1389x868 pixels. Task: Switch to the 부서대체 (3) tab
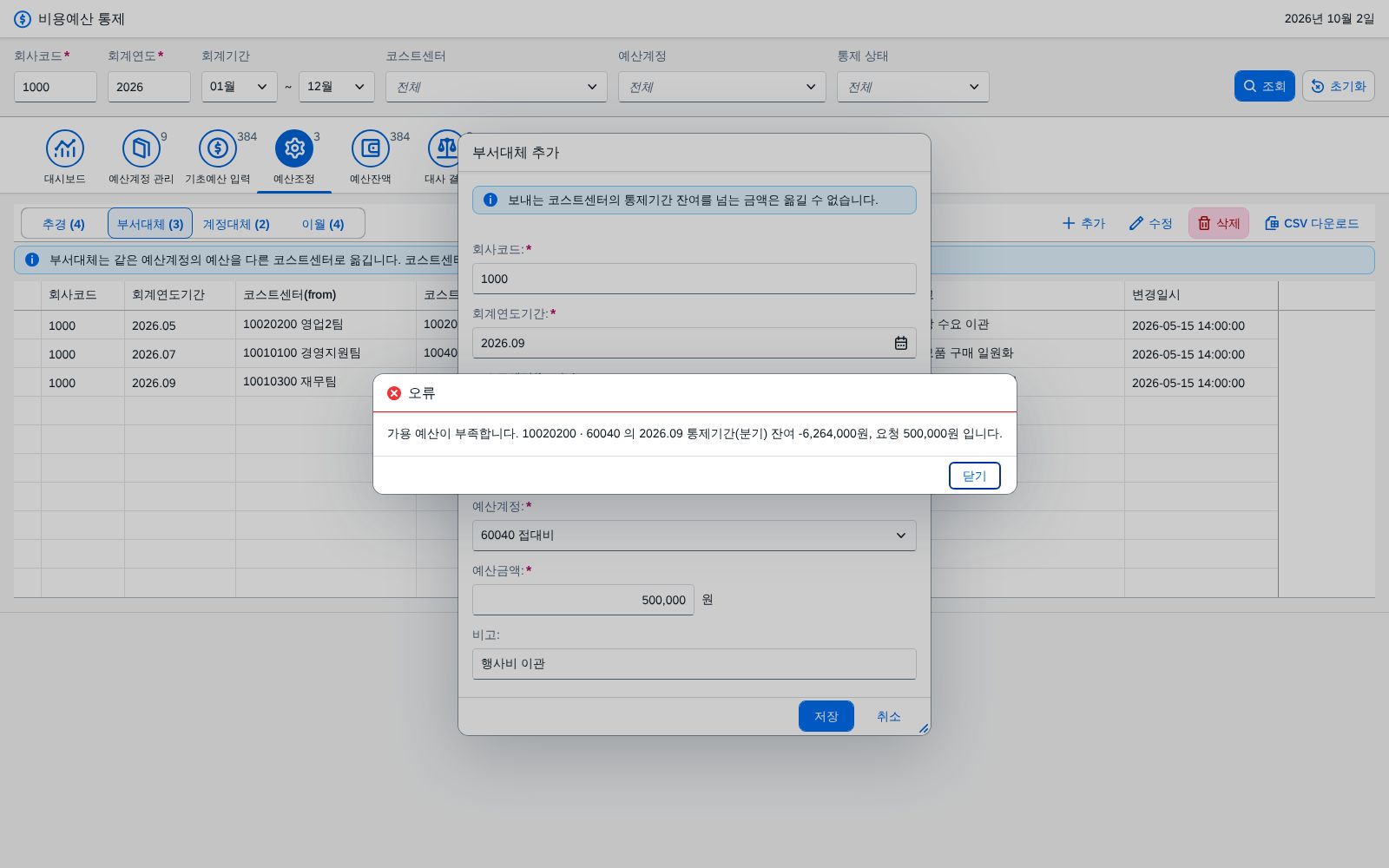tap(150, 224)
